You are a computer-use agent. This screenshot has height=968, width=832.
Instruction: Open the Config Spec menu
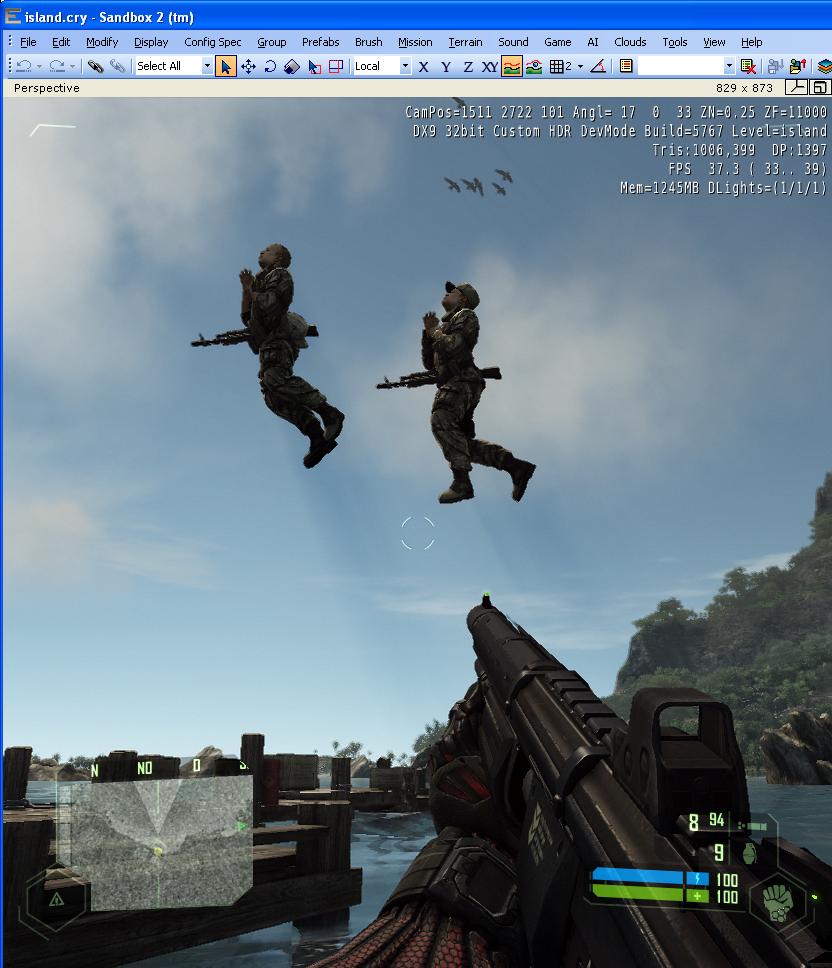pos(213,42)
